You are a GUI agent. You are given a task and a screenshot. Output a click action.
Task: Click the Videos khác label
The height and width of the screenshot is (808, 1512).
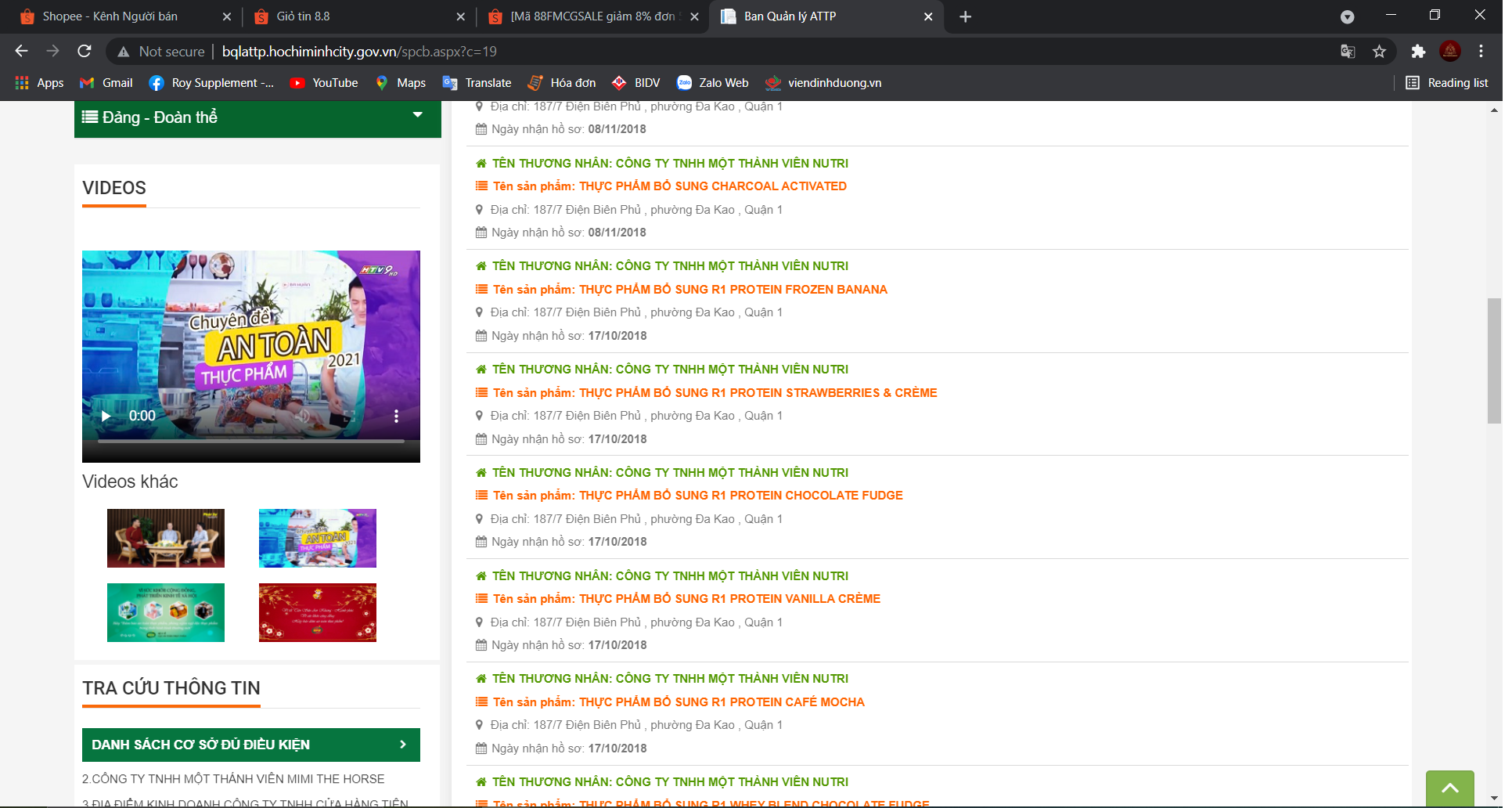130,482
